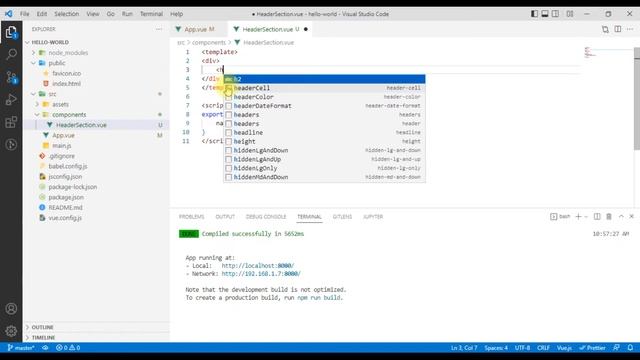640x360 pixels.
Task: Open notifications bell in status bar
Action: point(630,348)
